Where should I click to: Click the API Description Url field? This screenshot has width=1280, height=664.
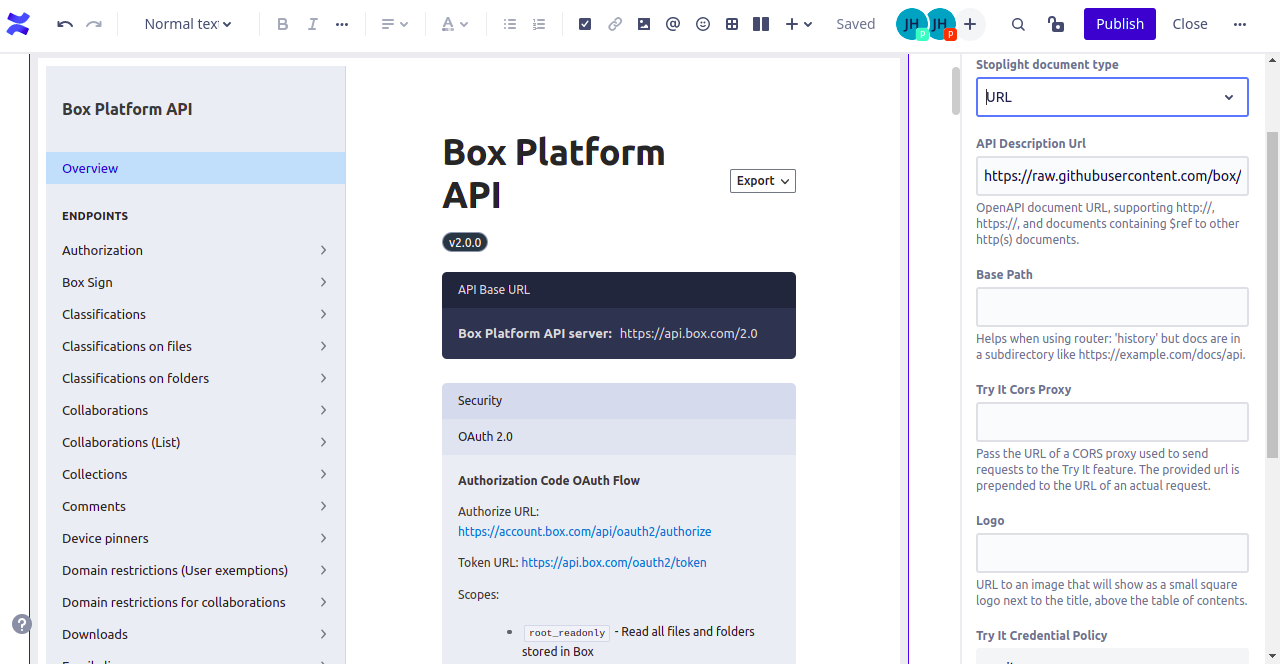tap(1112, 176)
